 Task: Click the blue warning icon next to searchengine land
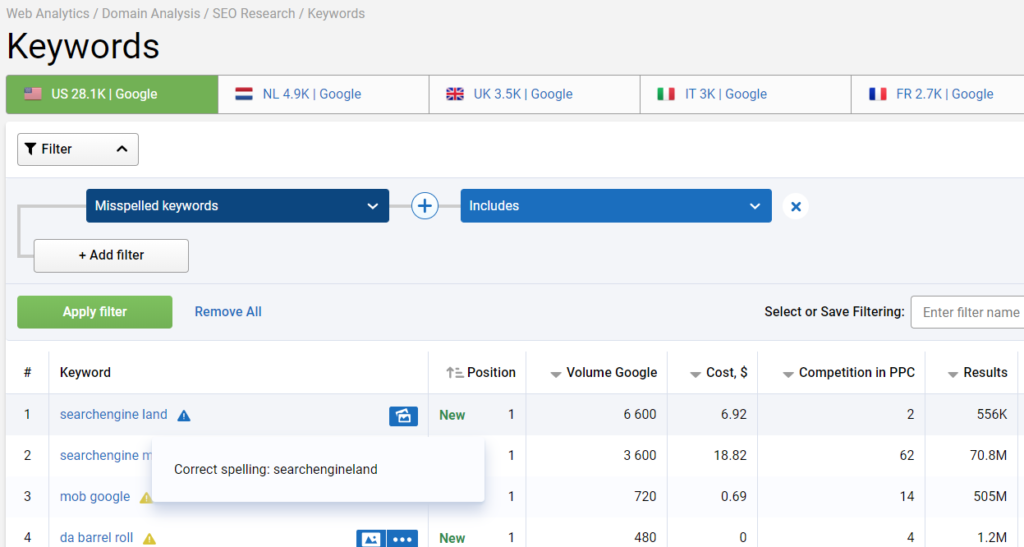184,415
